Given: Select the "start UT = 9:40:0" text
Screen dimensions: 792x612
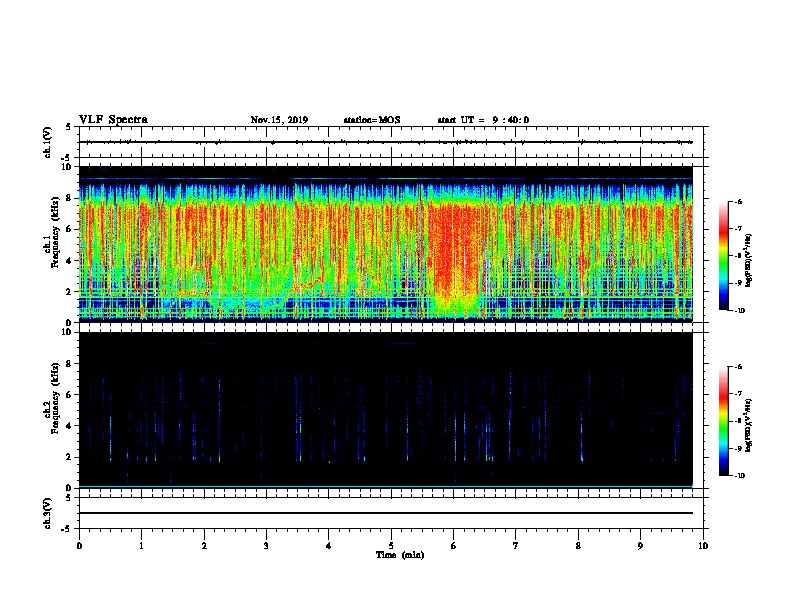Looking at the screenshot, I should (x=483, y=120).
